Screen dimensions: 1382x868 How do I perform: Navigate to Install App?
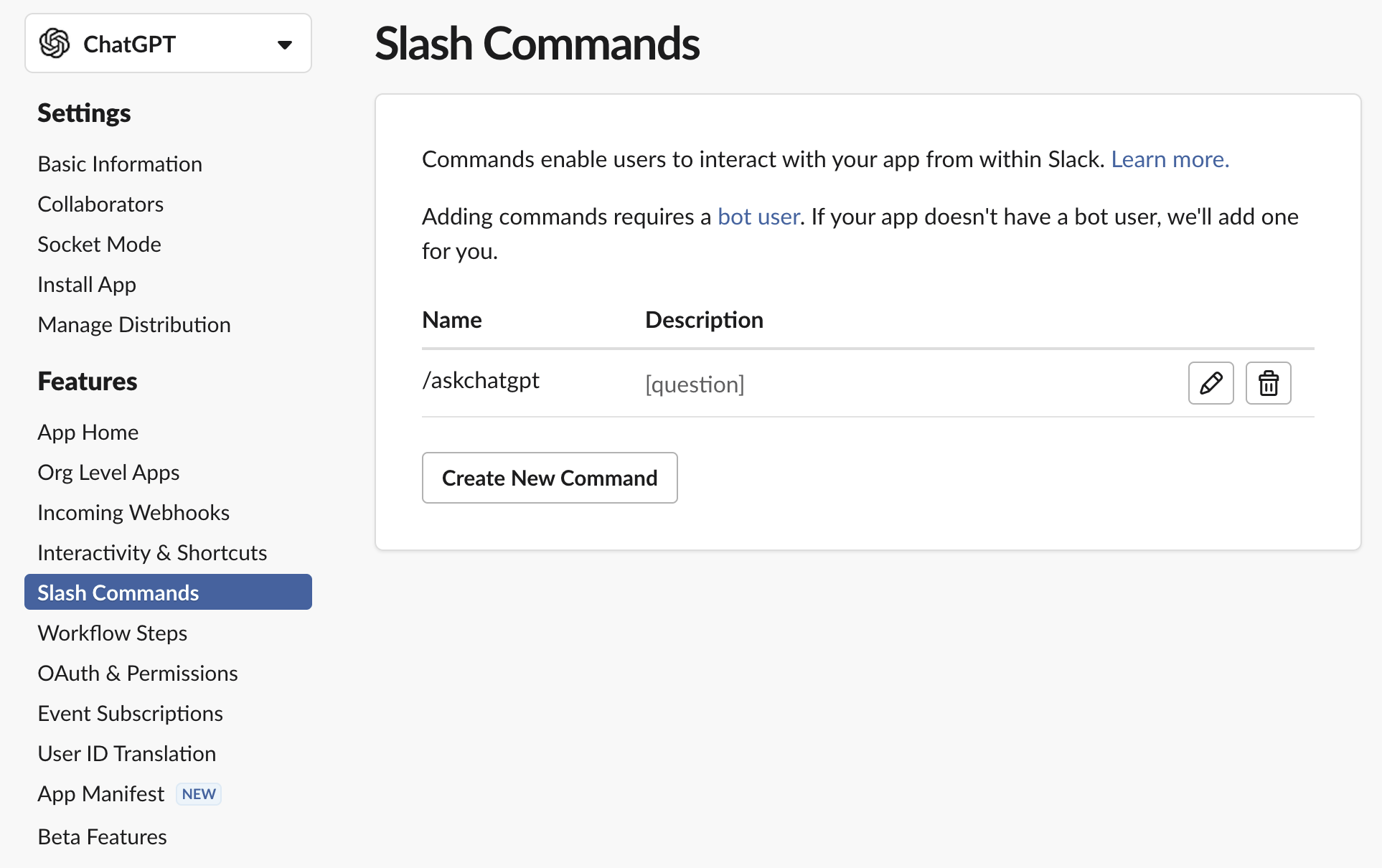[87, 285]
